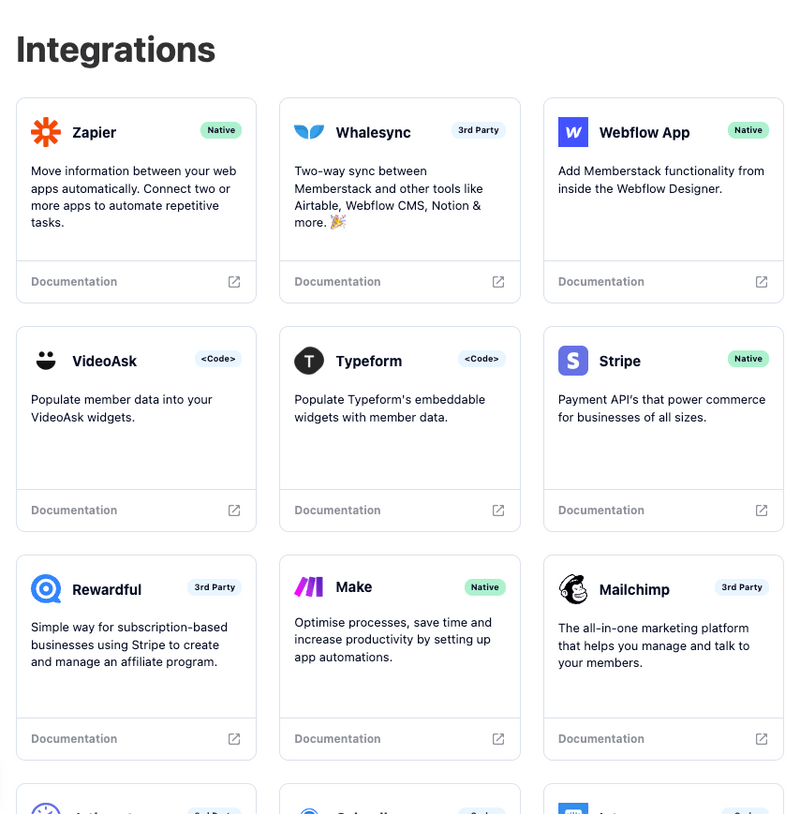
Task: Click the Mailchimp monkey logo icon
Action: pyautogui.click(x=573, y=589)
